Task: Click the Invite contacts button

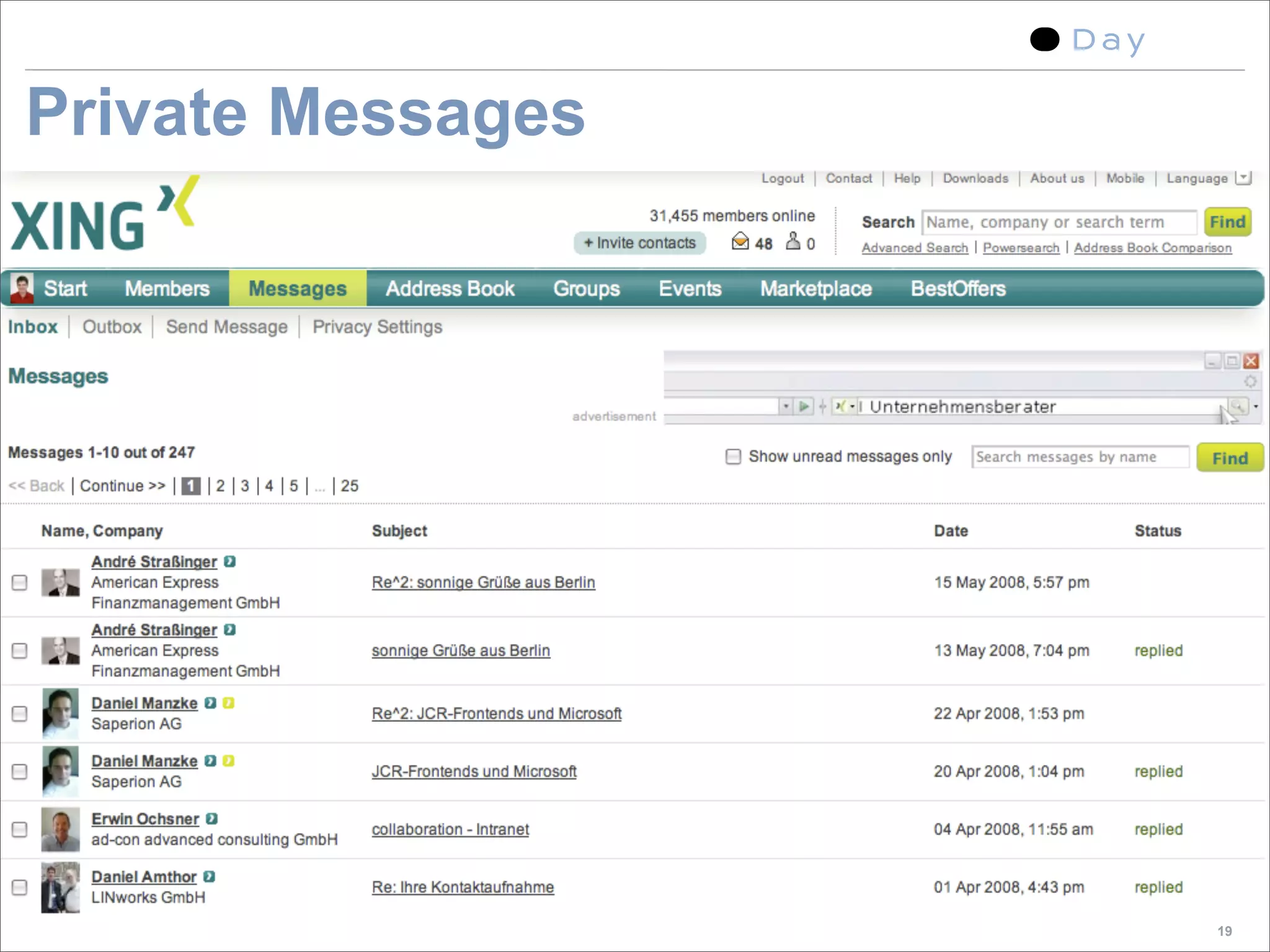Action: point(639,243)
